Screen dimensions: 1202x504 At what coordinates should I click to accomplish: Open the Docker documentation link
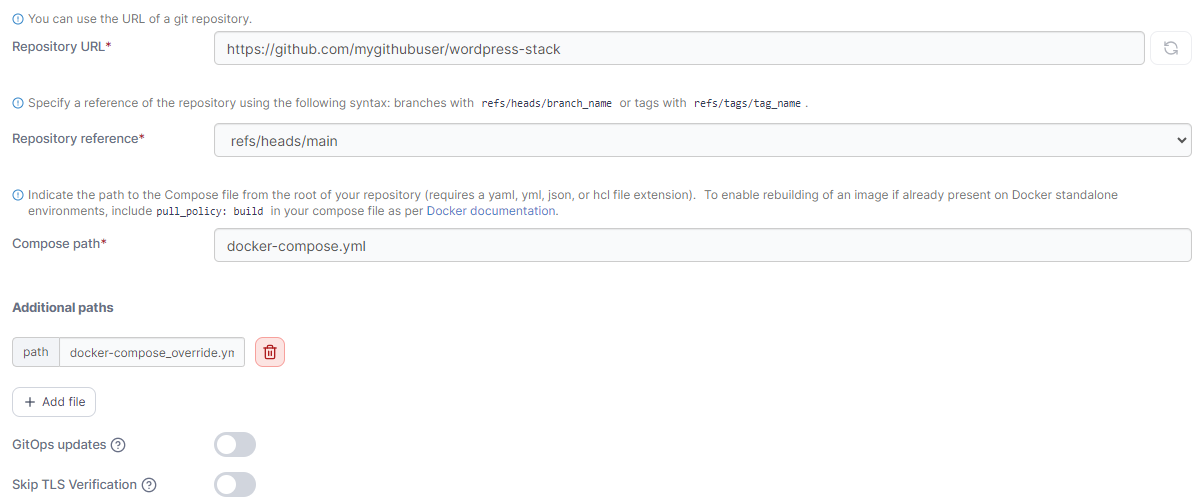(x=490, y=211)
